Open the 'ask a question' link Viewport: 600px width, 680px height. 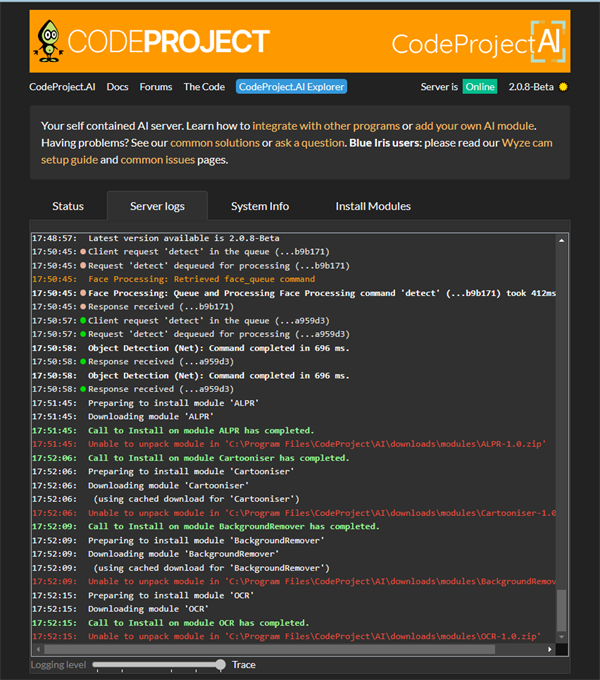310,143
